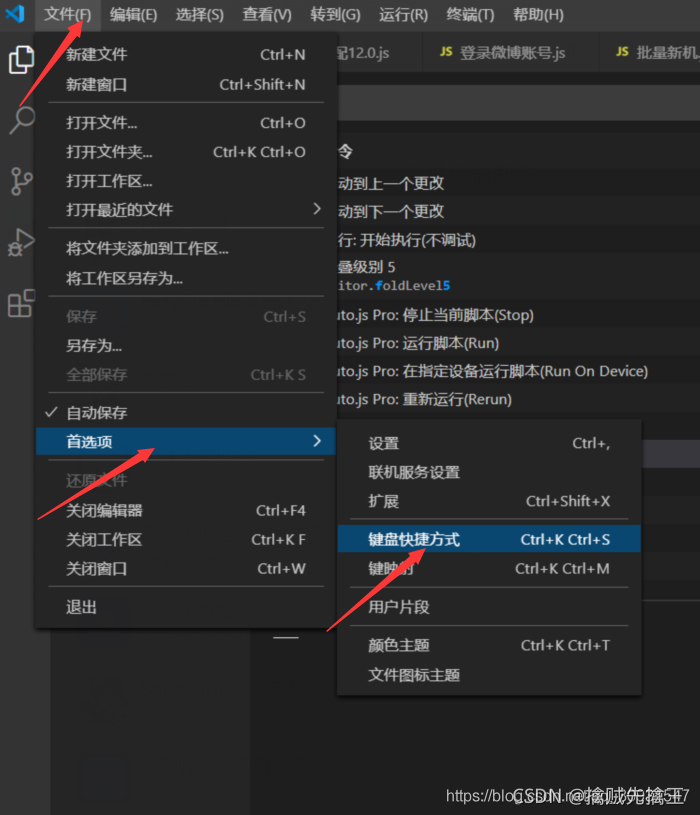Click row 叠级别 5

[x=518, y=275]
